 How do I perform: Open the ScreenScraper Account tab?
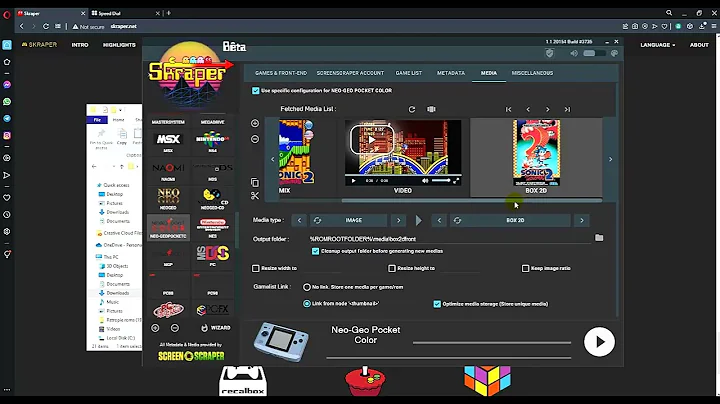[x=350, y=73]
